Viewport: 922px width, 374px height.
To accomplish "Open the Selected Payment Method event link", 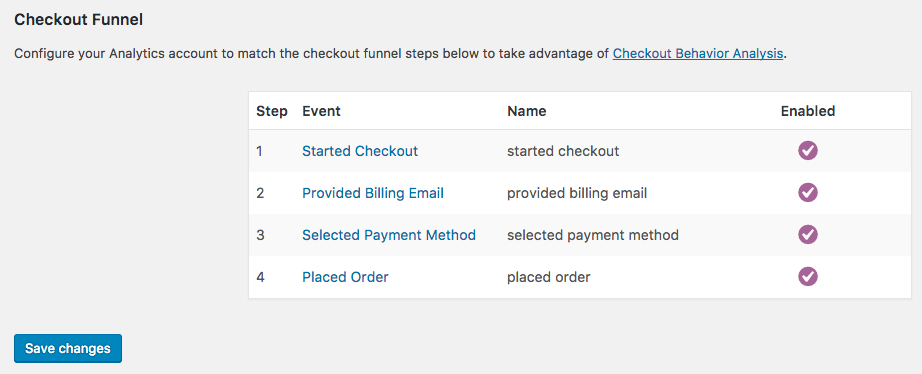I will (389, 235).
